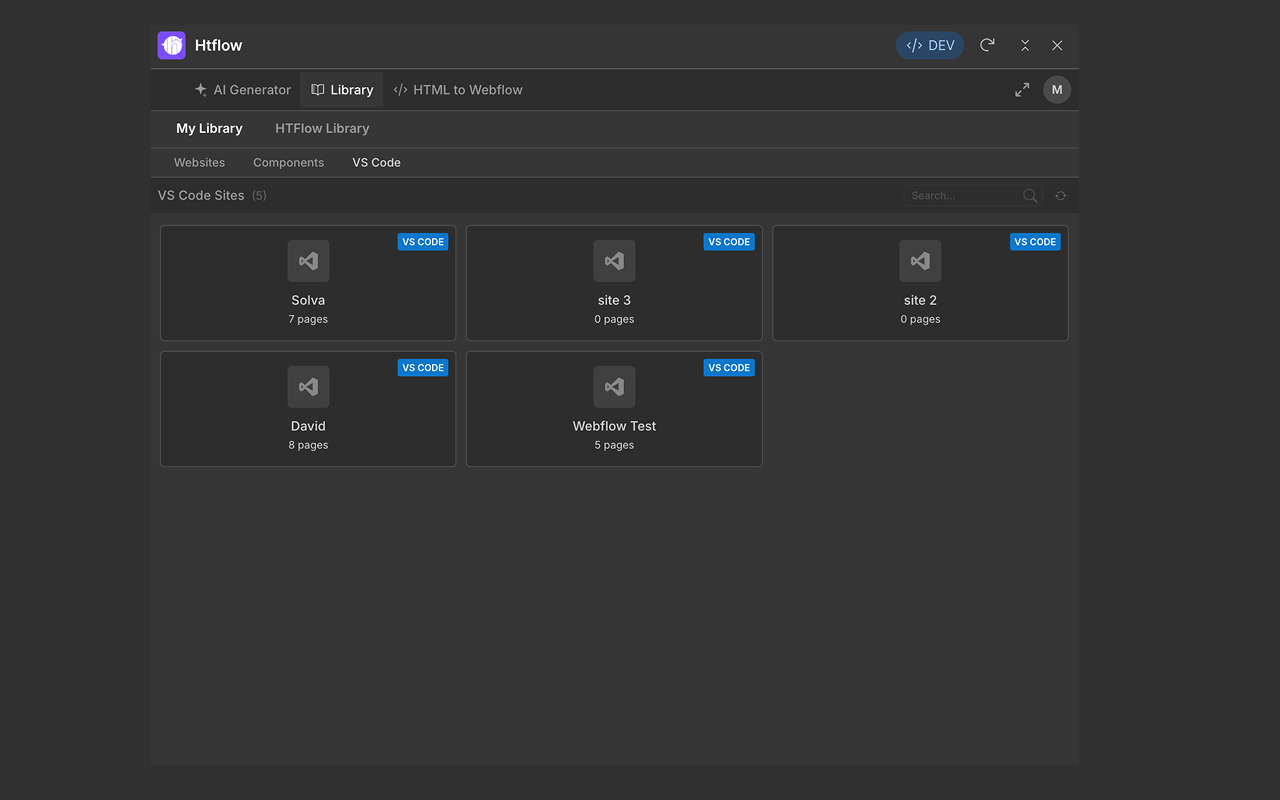Toggle the DEV mode button
The image size is (1280, 800).
[x=930, y=45]
